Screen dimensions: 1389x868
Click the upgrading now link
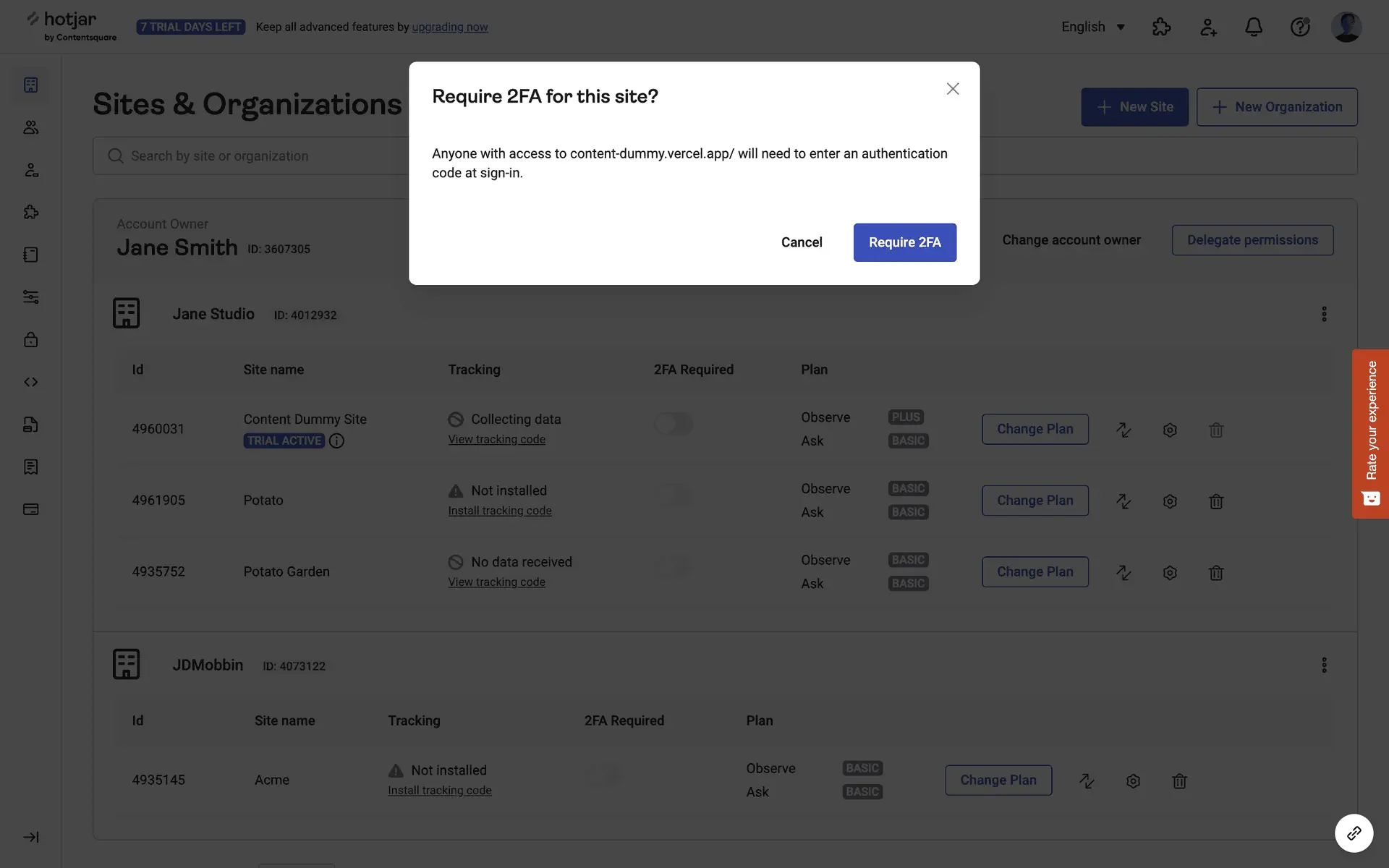449,27
